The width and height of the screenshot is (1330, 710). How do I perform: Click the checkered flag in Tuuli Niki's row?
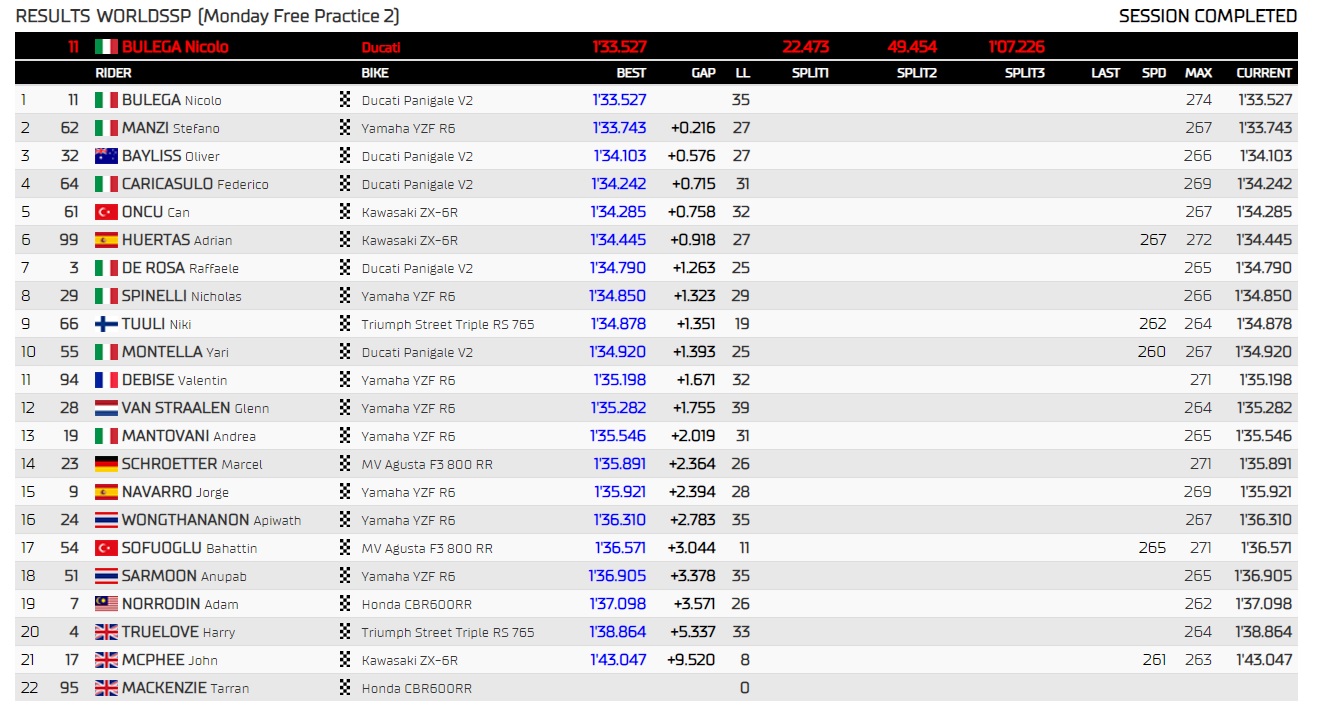pos(345,324)
